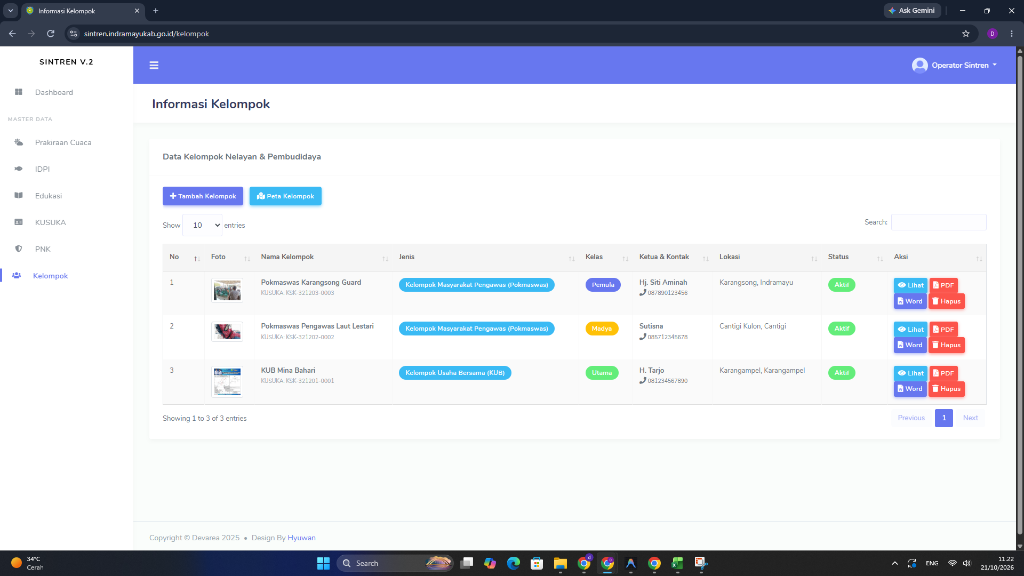
Task: Open the Peta Kelompok map button
Action: 285,196
